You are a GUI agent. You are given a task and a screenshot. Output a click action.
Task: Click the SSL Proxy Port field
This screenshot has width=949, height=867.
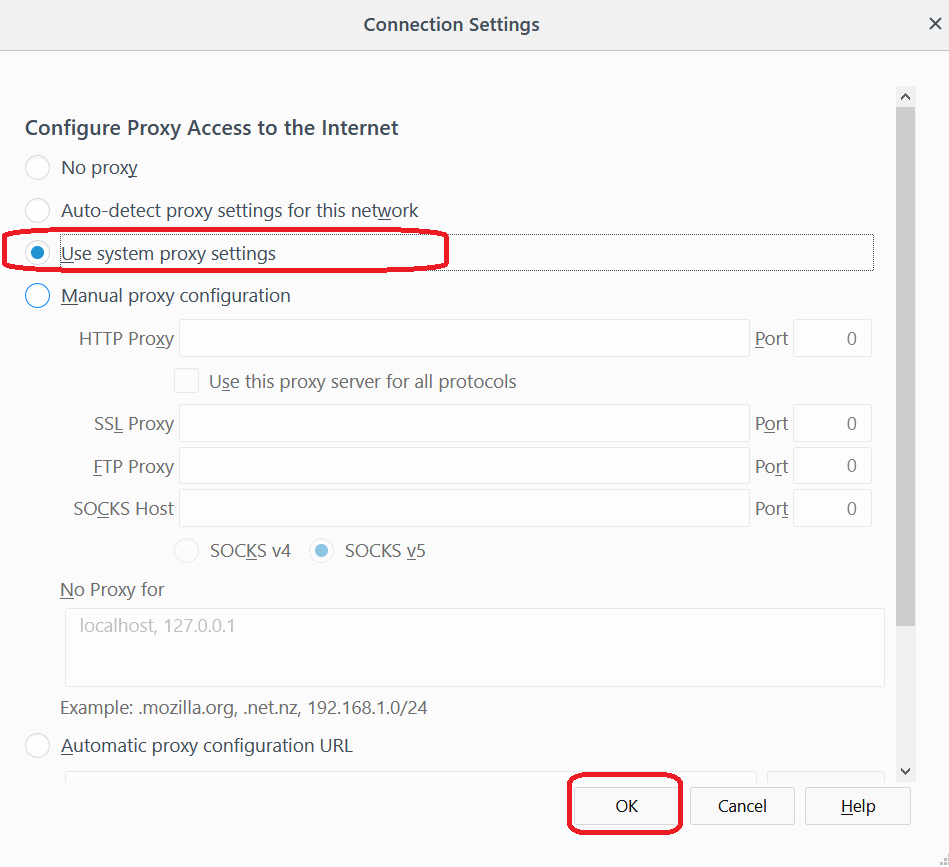coord(834,424)
